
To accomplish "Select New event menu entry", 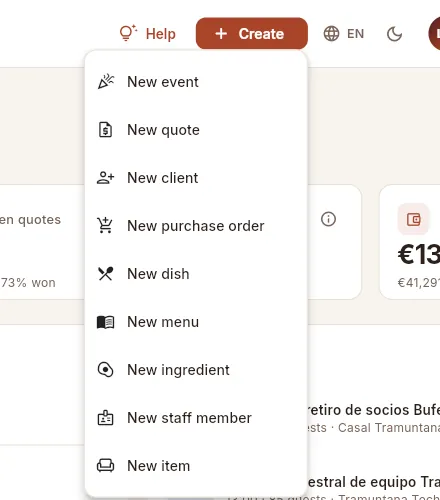I will [x=196, y=82].
